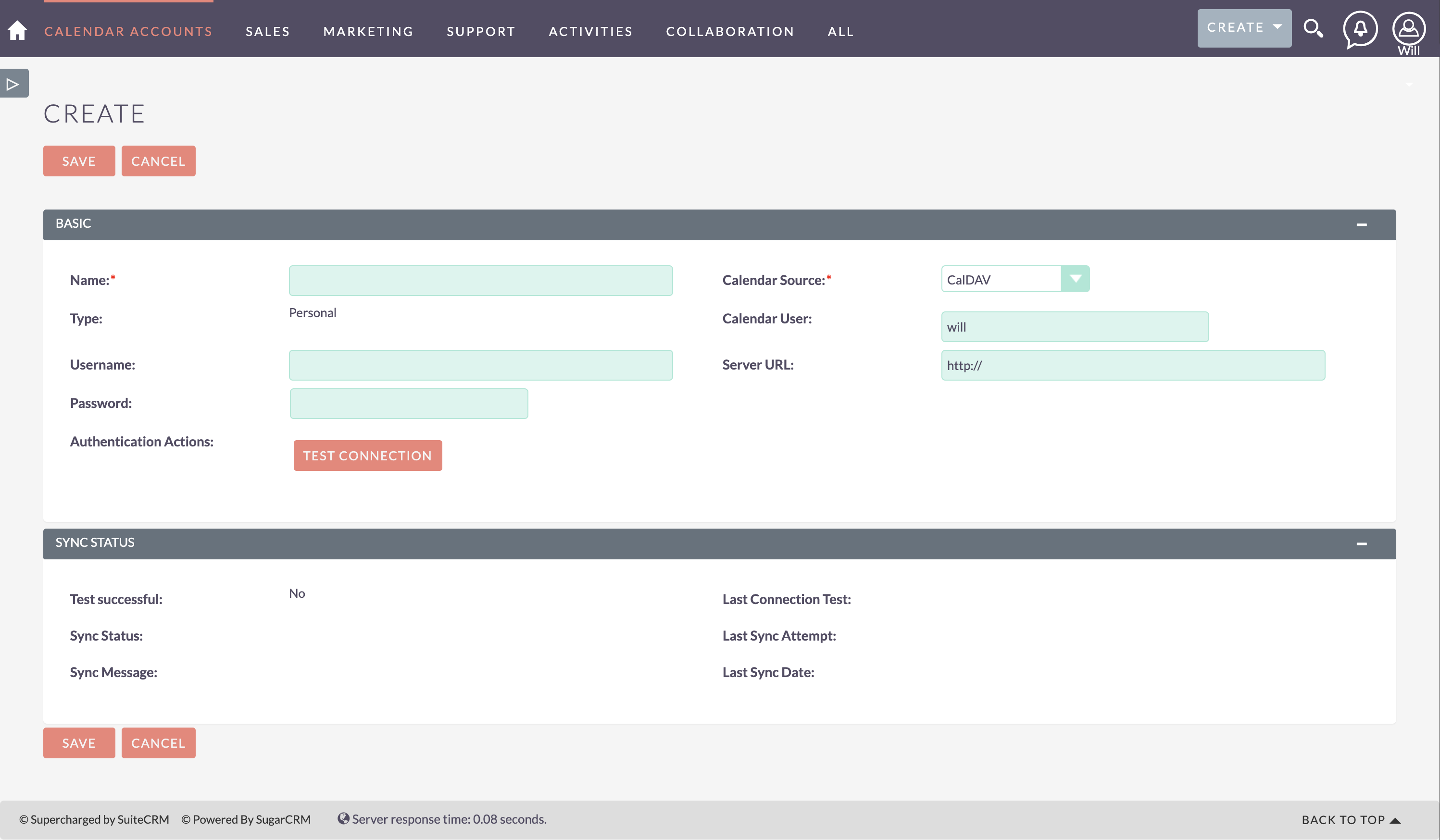Open the Calendar Source dropdown showing CalDAV
1440x840 pixels.
pos(1076,279)
